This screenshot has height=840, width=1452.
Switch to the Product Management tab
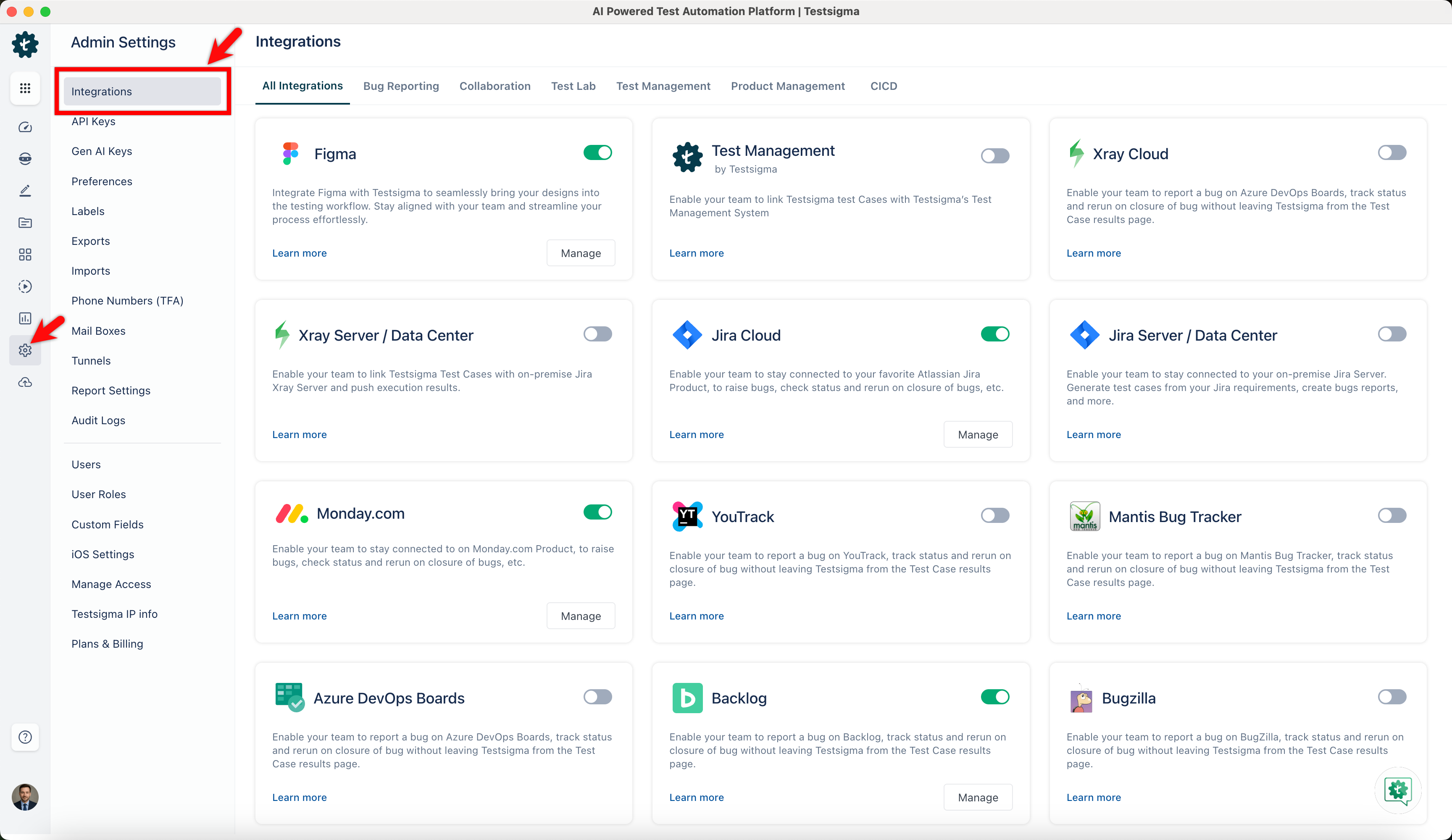point(788,86)
